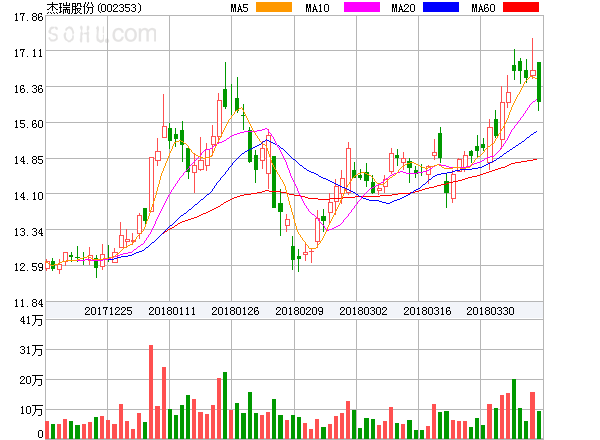Click the MA60 legend label
The width and height of the screenshot is (600, 440).
click(483, 8)
